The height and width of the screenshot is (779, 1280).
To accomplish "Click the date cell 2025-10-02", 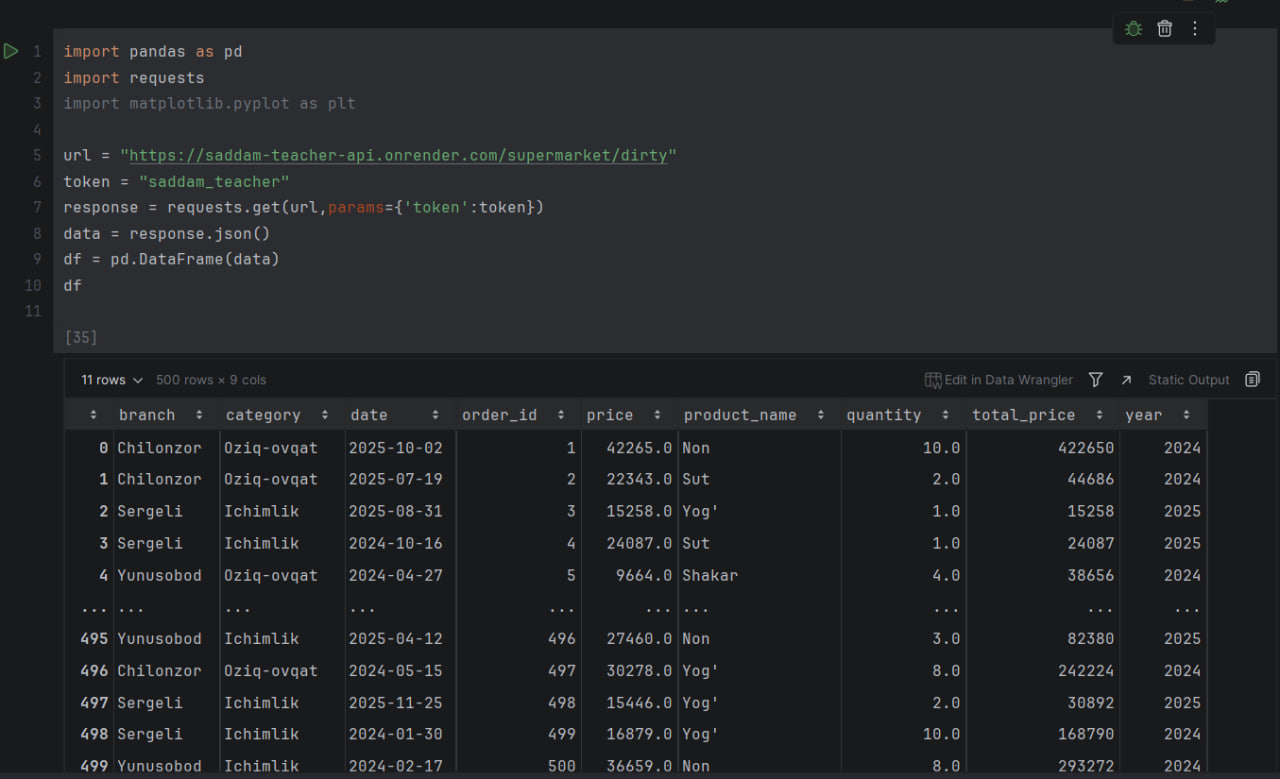I will click(395, 448).
